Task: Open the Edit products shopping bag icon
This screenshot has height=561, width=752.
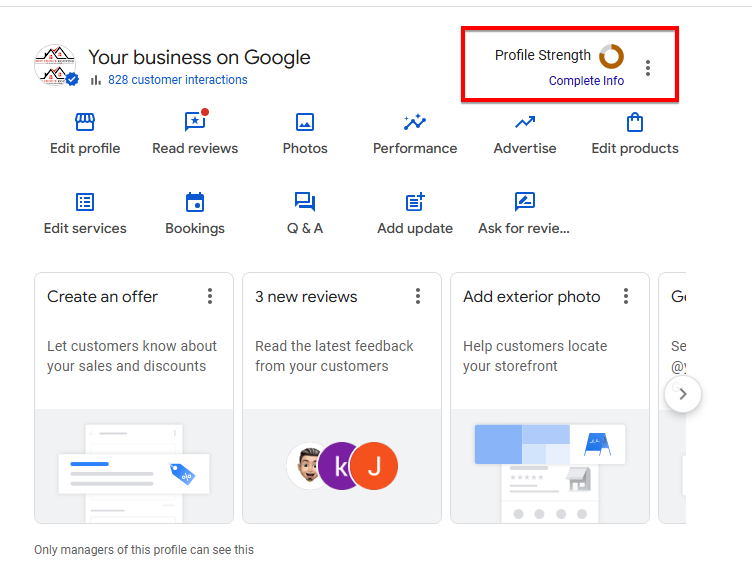Action: 635,123
